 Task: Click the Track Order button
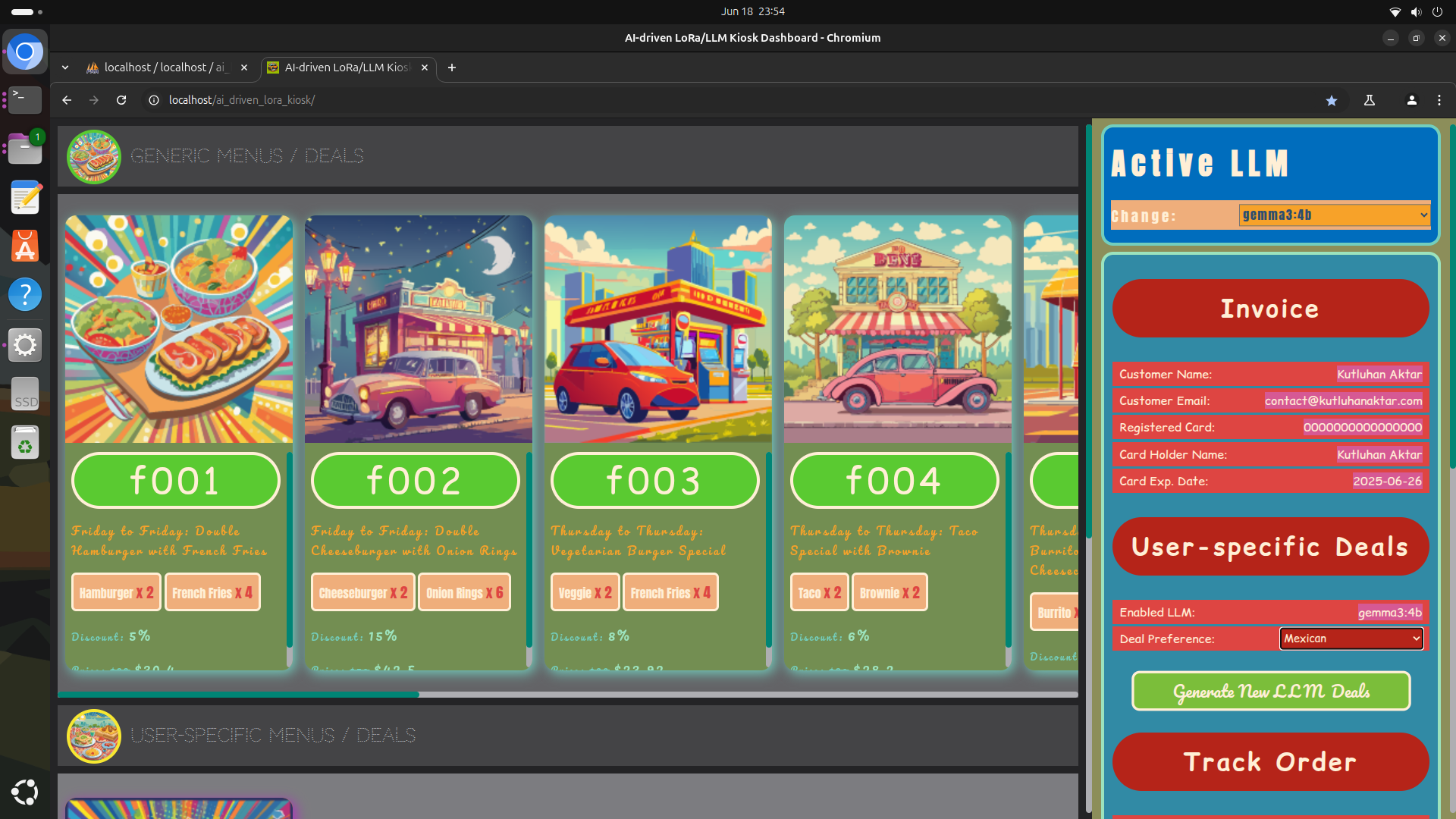pyautogui.click(x=1270, y=761)
